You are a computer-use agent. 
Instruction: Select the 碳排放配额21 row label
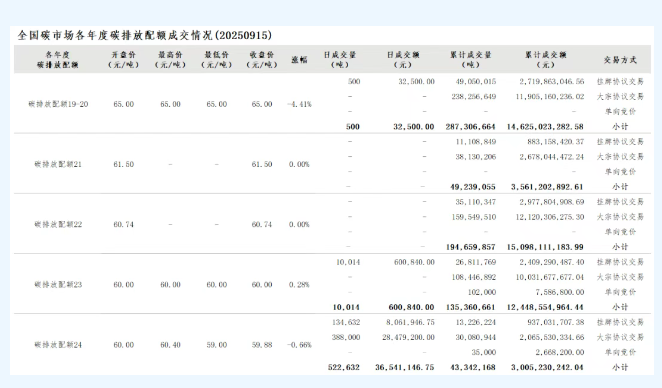[x=58, y=164]
